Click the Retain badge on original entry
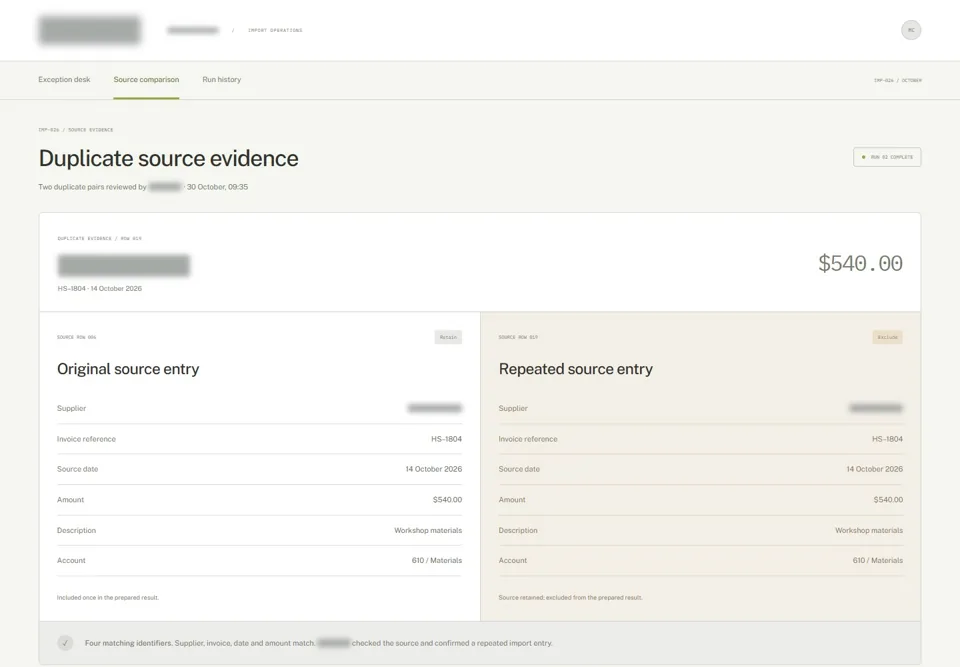Screen dimensions: 960x667 click(448, 337)
